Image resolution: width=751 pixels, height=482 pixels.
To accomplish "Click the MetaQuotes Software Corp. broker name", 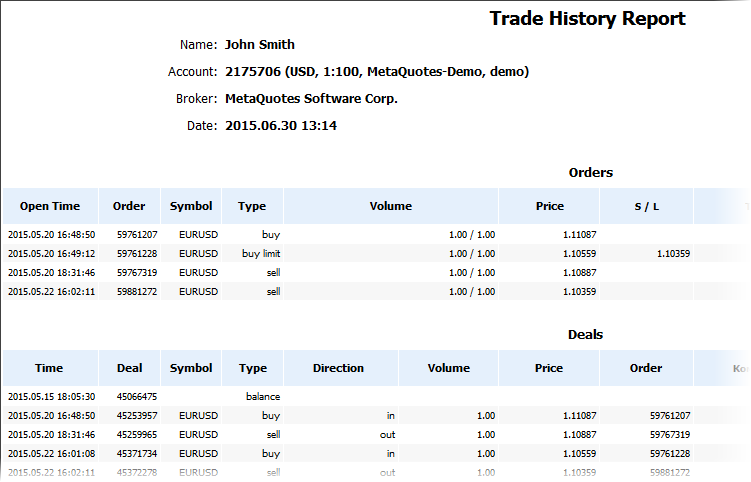I will (x=311, y=99).
